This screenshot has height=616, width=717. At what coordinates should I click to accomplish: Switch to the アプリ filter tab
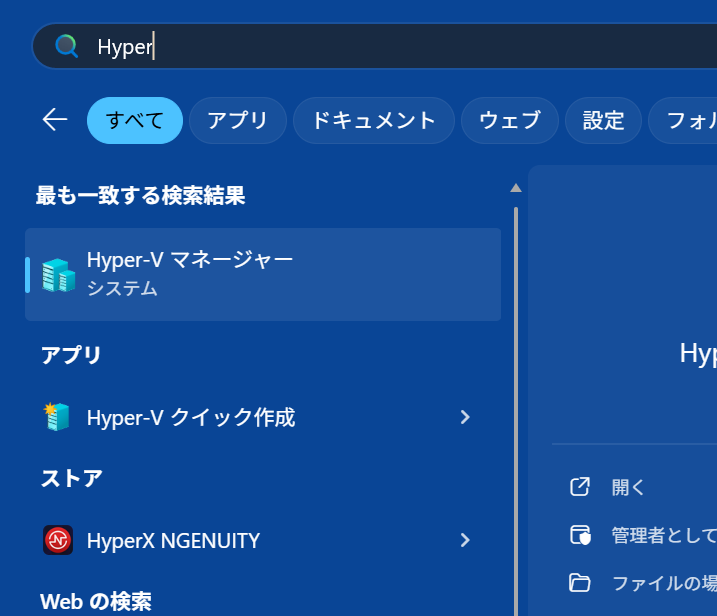pyautogui.click(x=238, y=121)
